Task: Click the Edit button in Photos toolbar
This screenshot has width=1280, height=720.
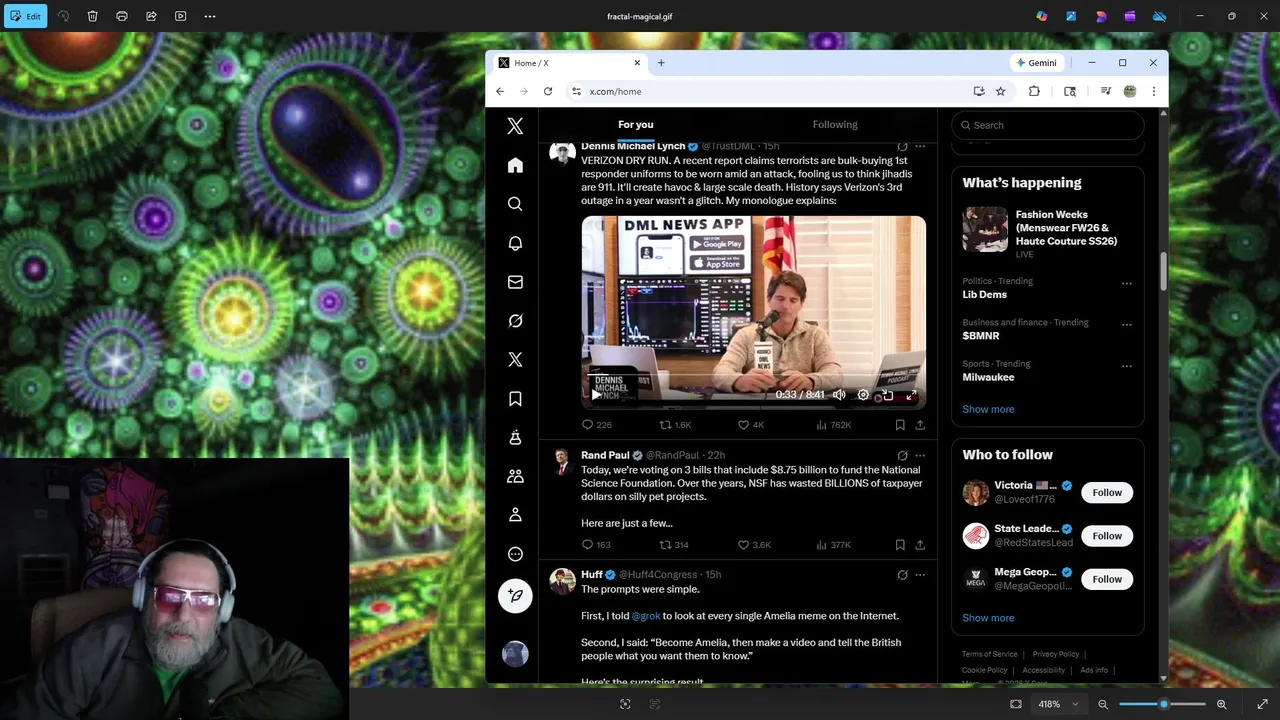Action: [x=25, y=16]
